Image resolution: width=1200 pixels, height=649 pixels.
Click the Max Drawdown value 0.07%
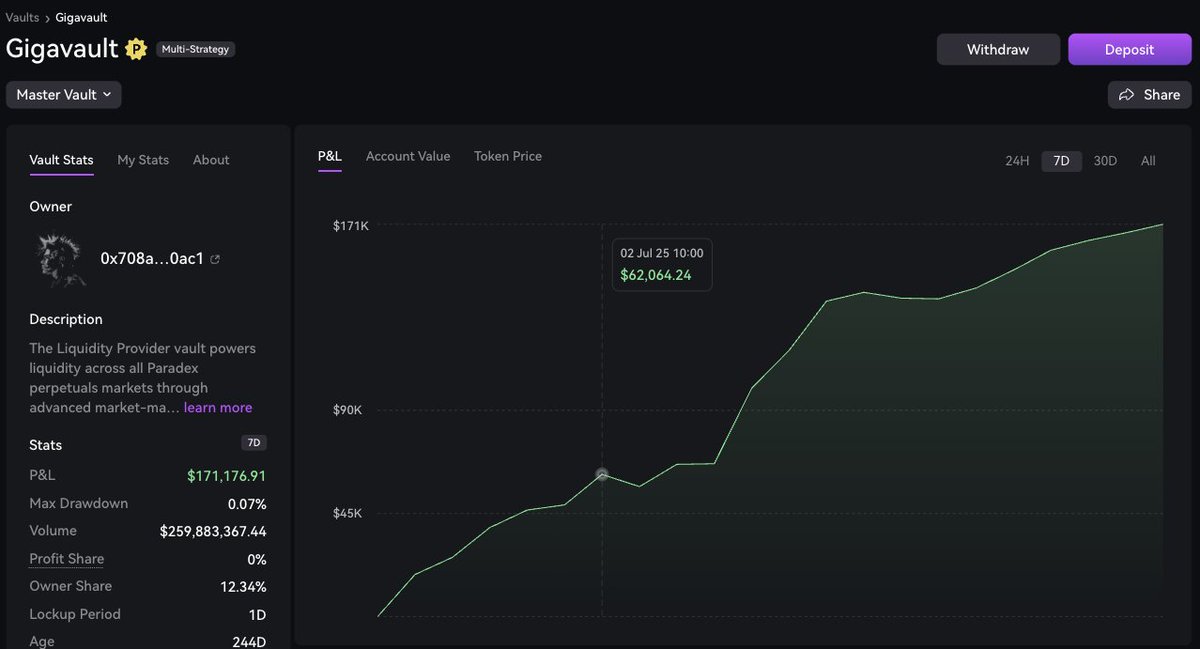point(247,504)
